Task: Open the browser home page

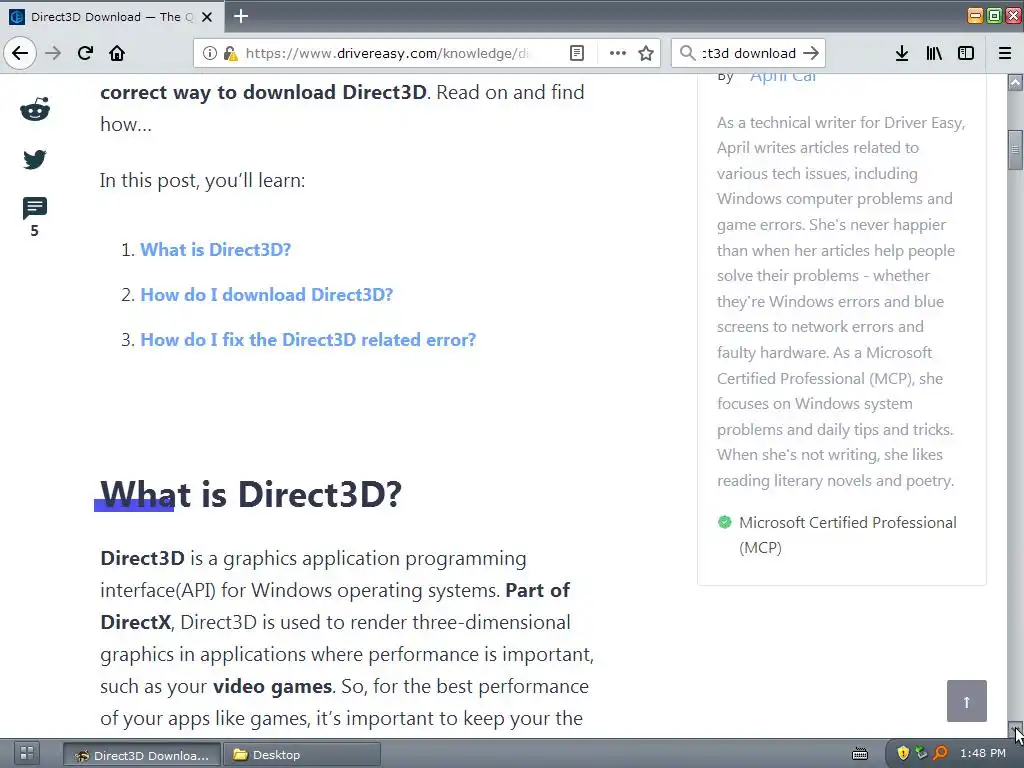Action: (x=117, y=53)
